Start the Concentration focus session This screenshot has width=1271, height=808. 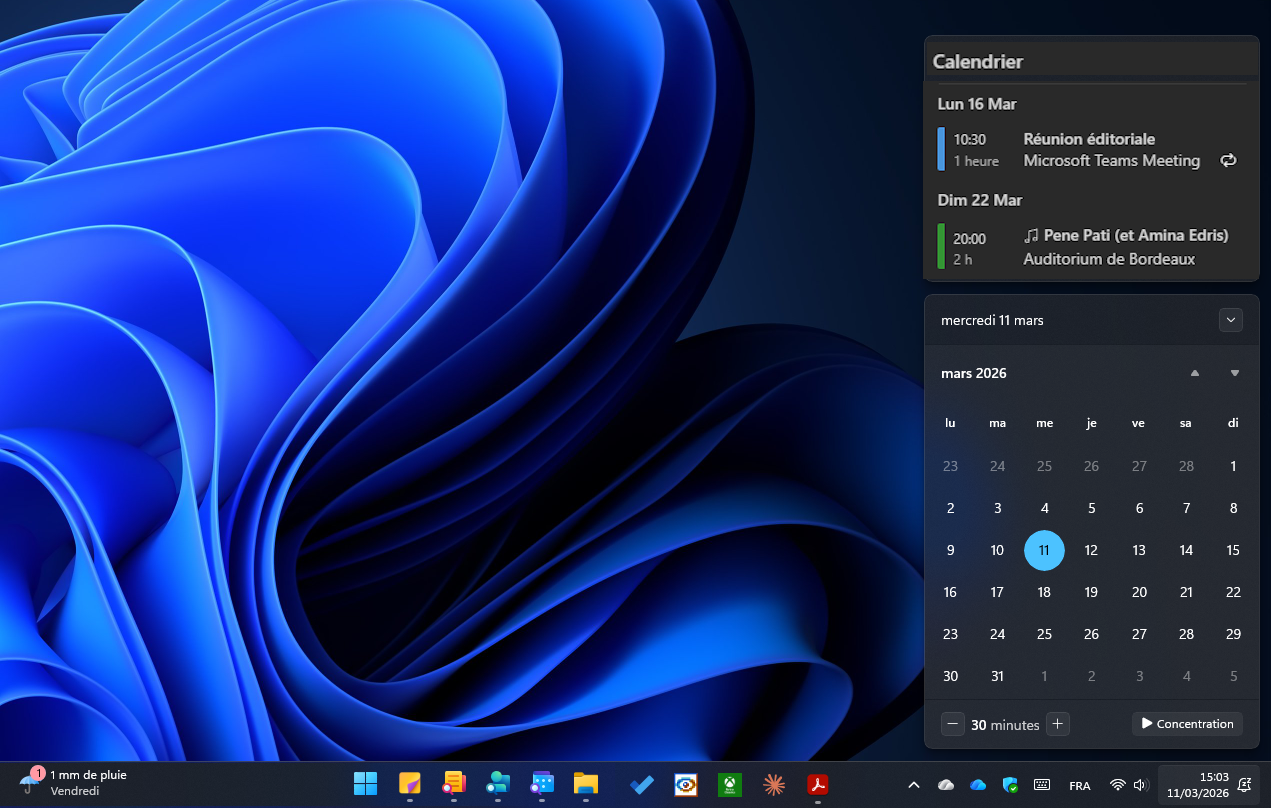click(x=1187, y=724)
